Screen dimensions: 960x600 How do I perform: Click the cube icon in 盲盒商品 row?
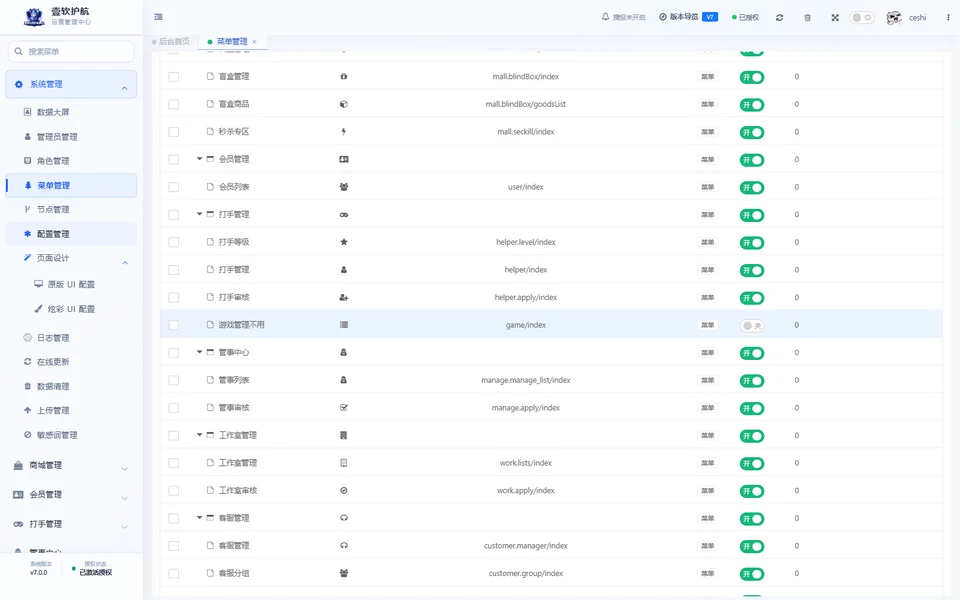pos(343,104)
